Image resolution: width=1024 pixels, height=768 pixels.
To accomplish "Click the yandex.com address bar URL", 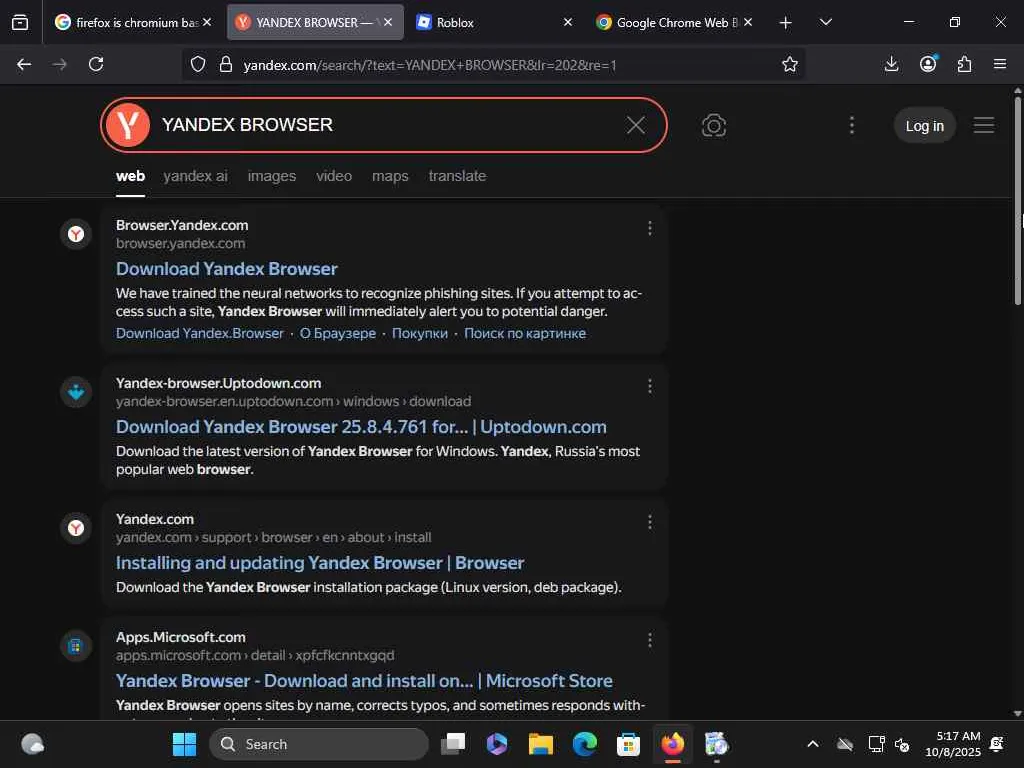I will click(430, 65).
